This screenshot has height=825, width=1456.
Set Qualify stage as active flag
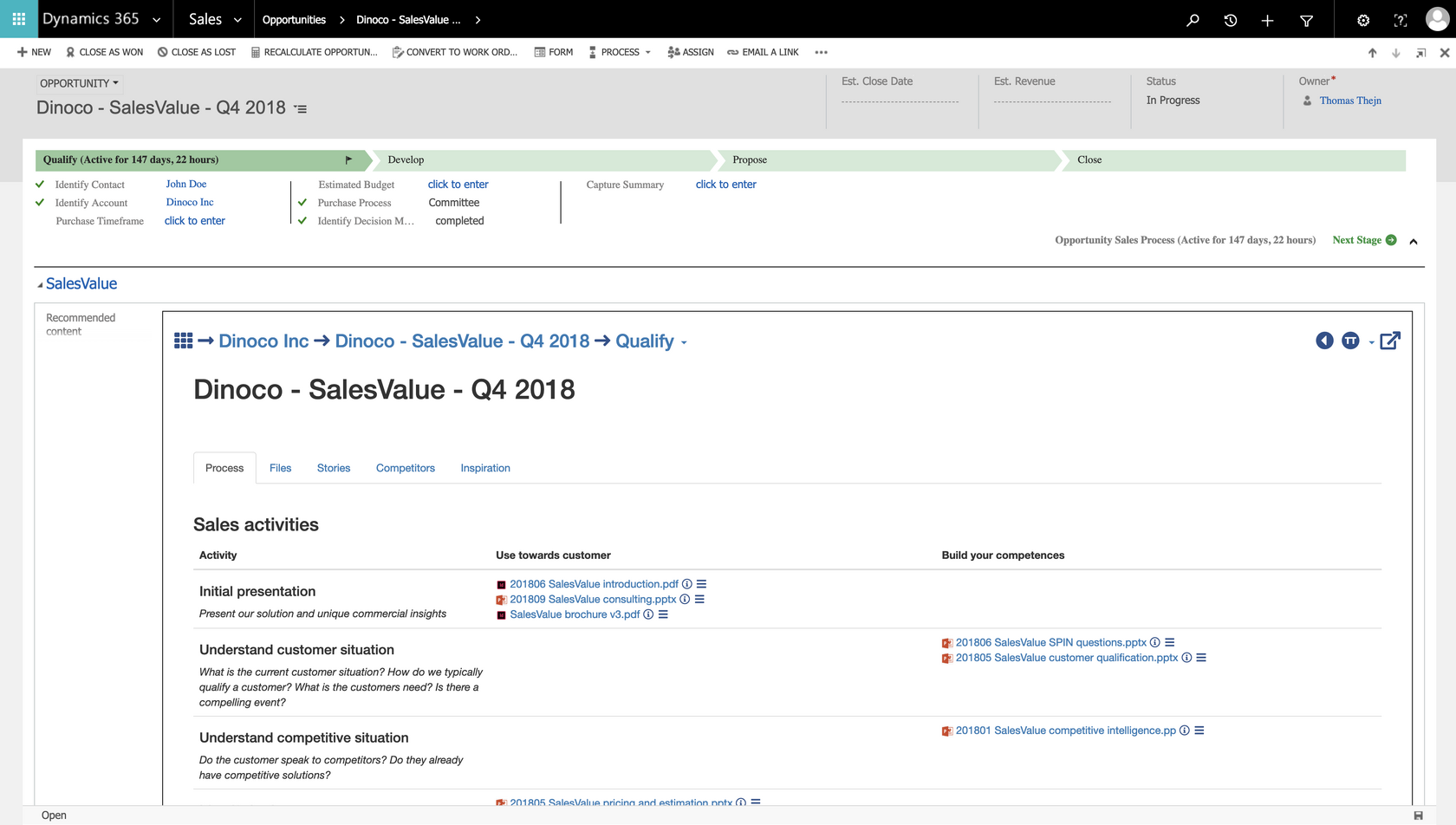[x=348, y=159]
